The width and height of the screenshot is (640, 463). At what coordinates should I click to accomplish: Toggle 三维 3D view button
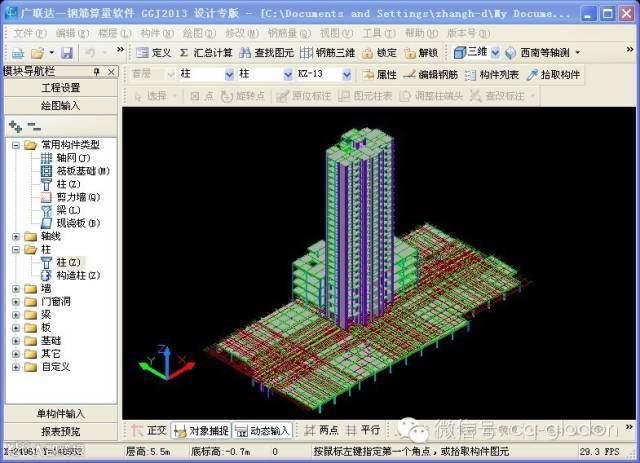click(x=471, y=52)
